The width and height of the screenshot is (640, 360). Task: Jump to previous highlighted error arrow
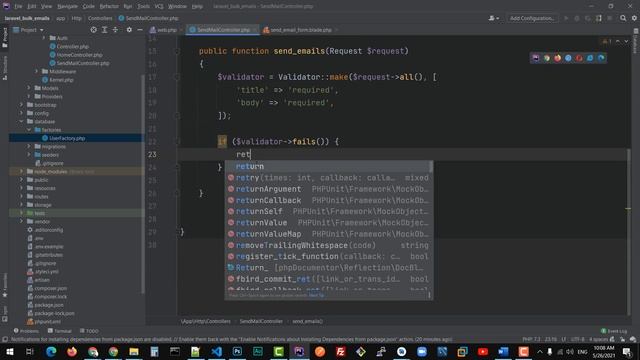618,41
